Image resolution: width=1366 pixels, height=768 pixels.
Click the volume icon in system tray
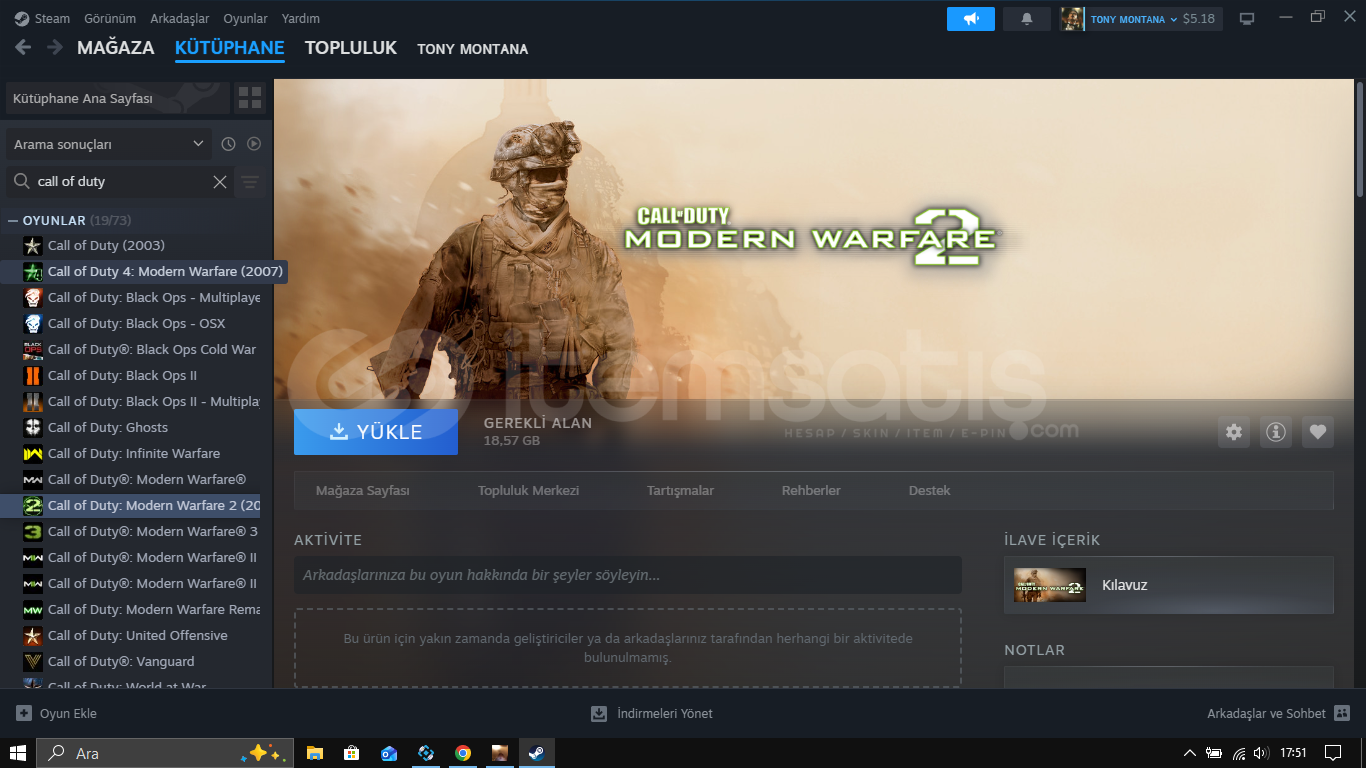[x=1261, y=753]
